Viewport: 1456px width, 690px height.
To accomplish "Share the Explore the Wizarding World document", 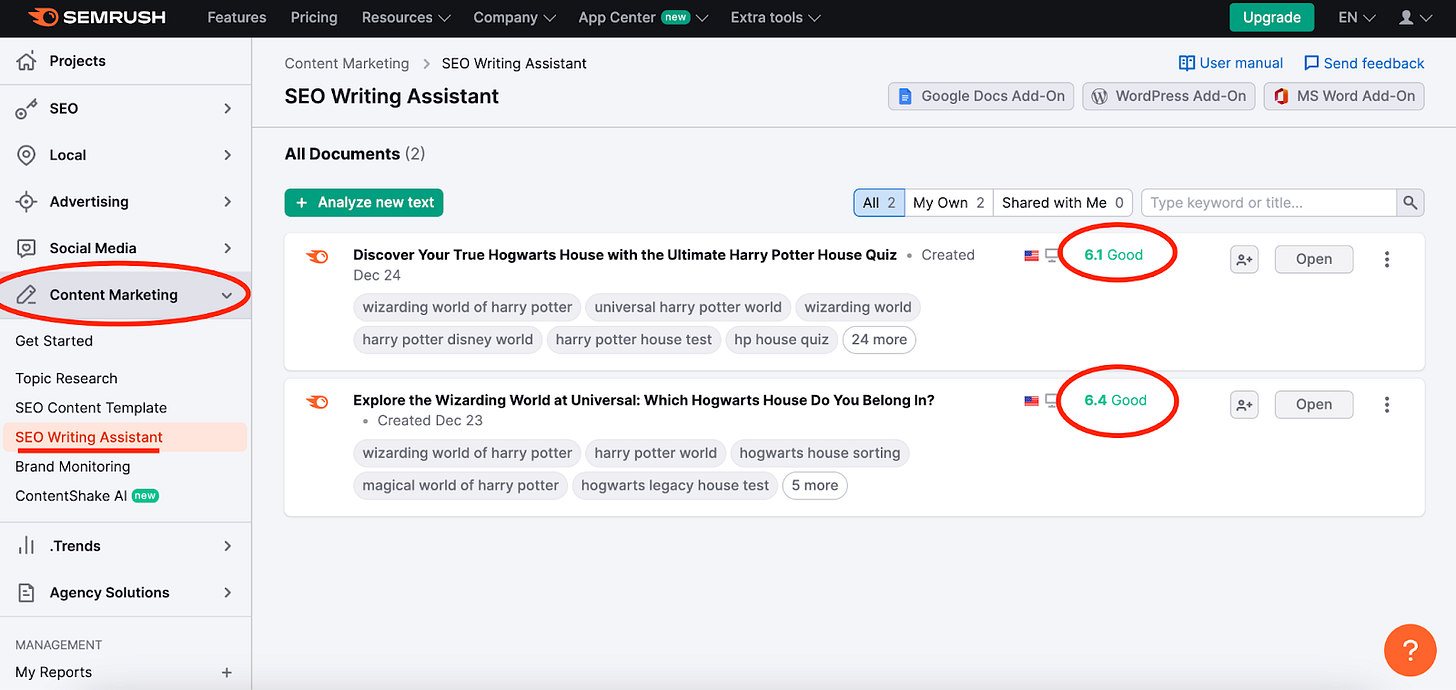I will [1244, 404].
